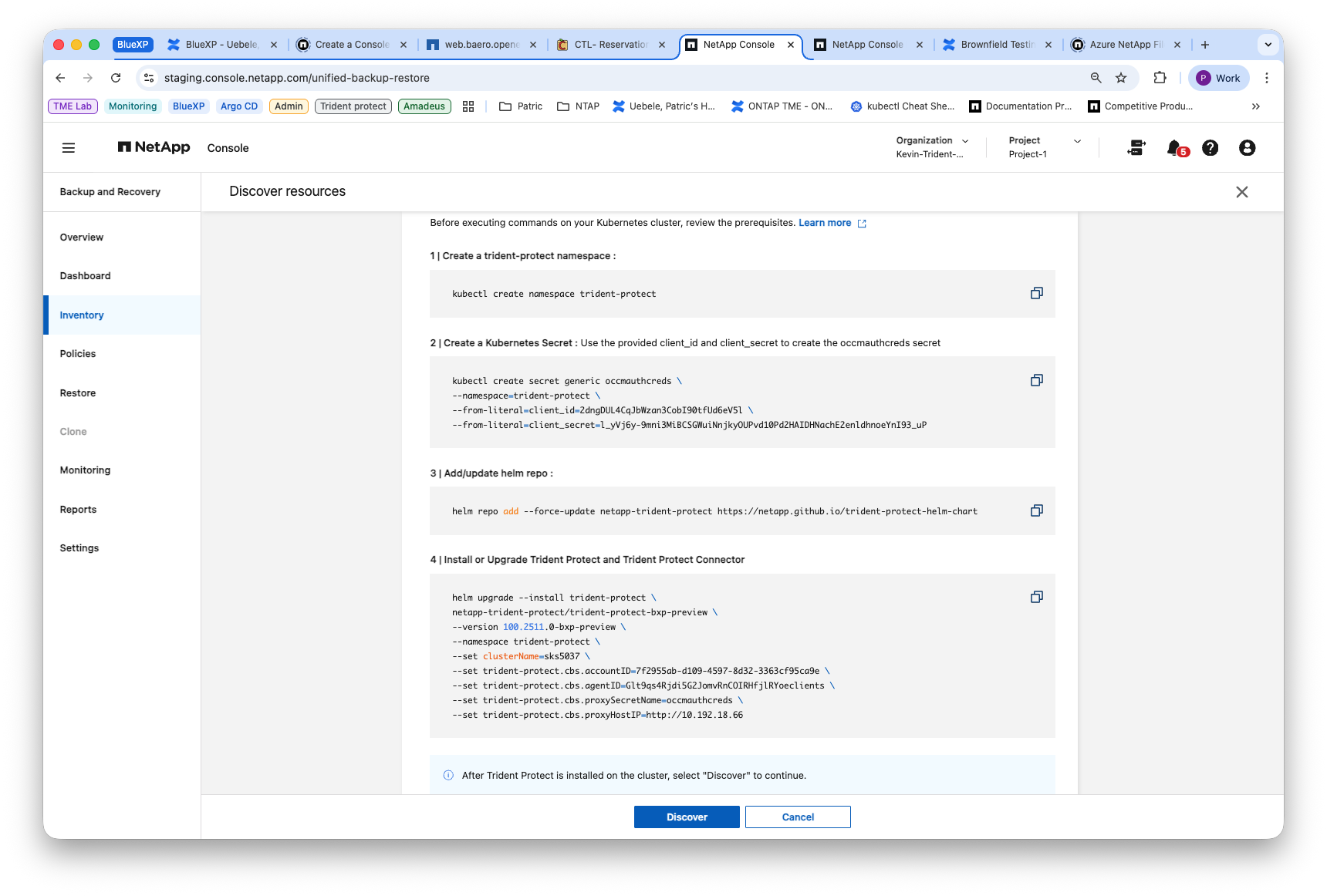Open the browser extensions puzzle icon
Image resolution: width=1327 pixels, height=896 pixels.
coord(1160,78)
